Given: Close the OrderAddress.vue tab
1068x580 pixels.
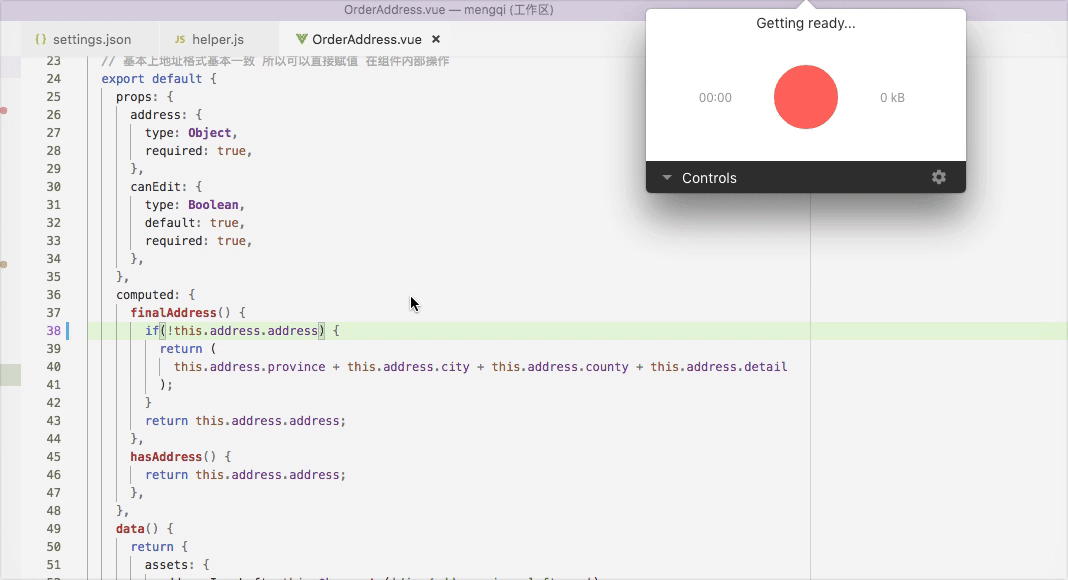Looking at the screenshot, I should 436,39.
